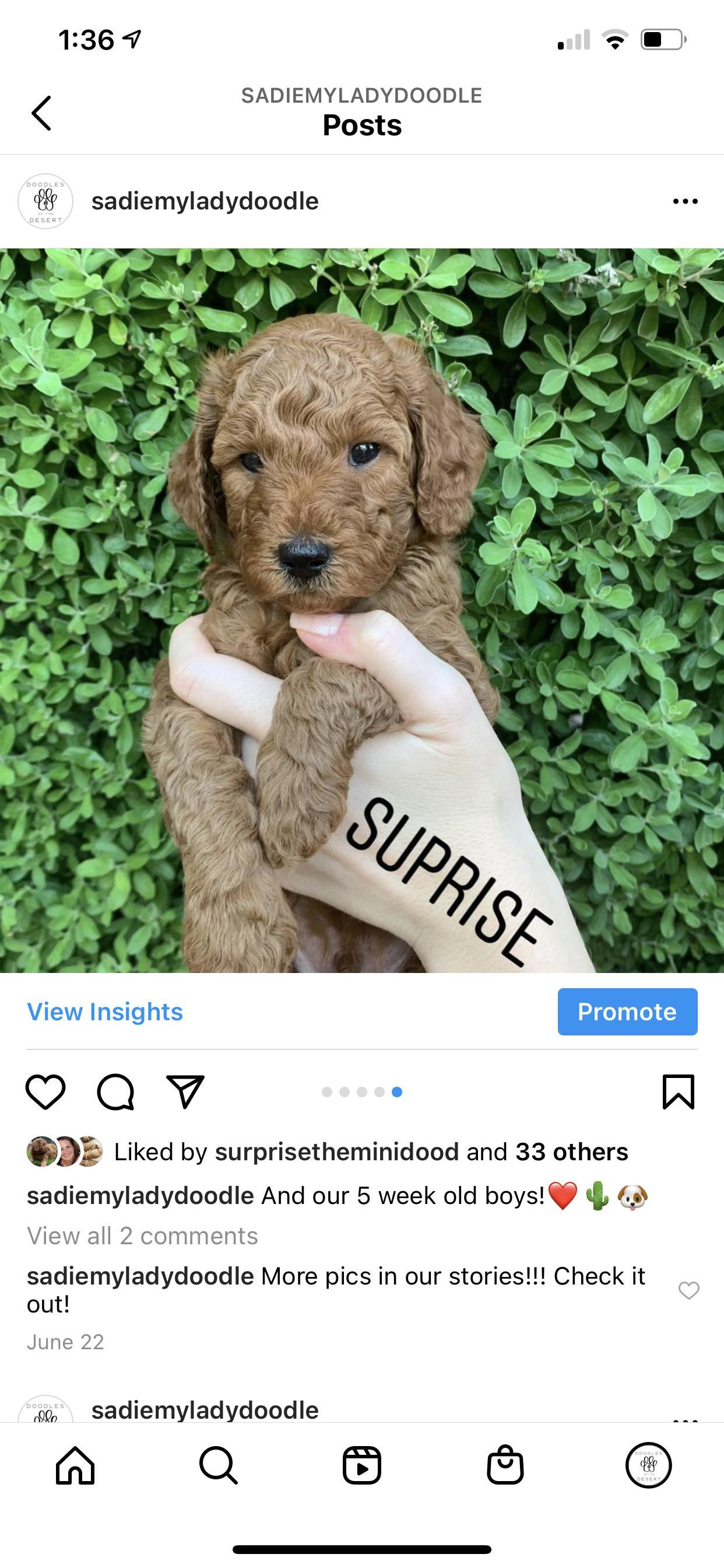
Task: Open surprisetheminidood's profile from likes
Action: tap(337, 1151)
